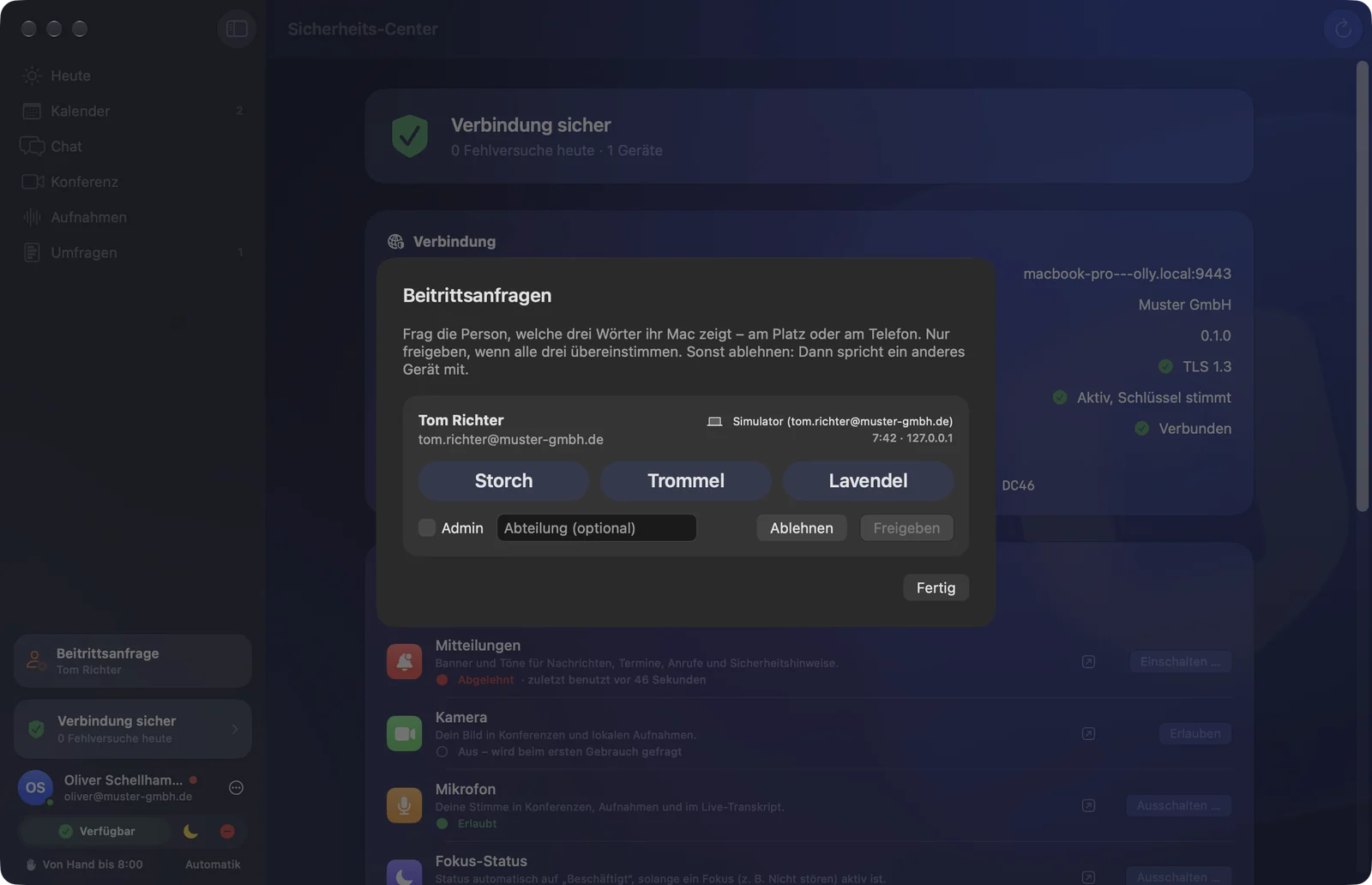
Task: Click the Muster GmbH value
Action: tap(1184, 305)
